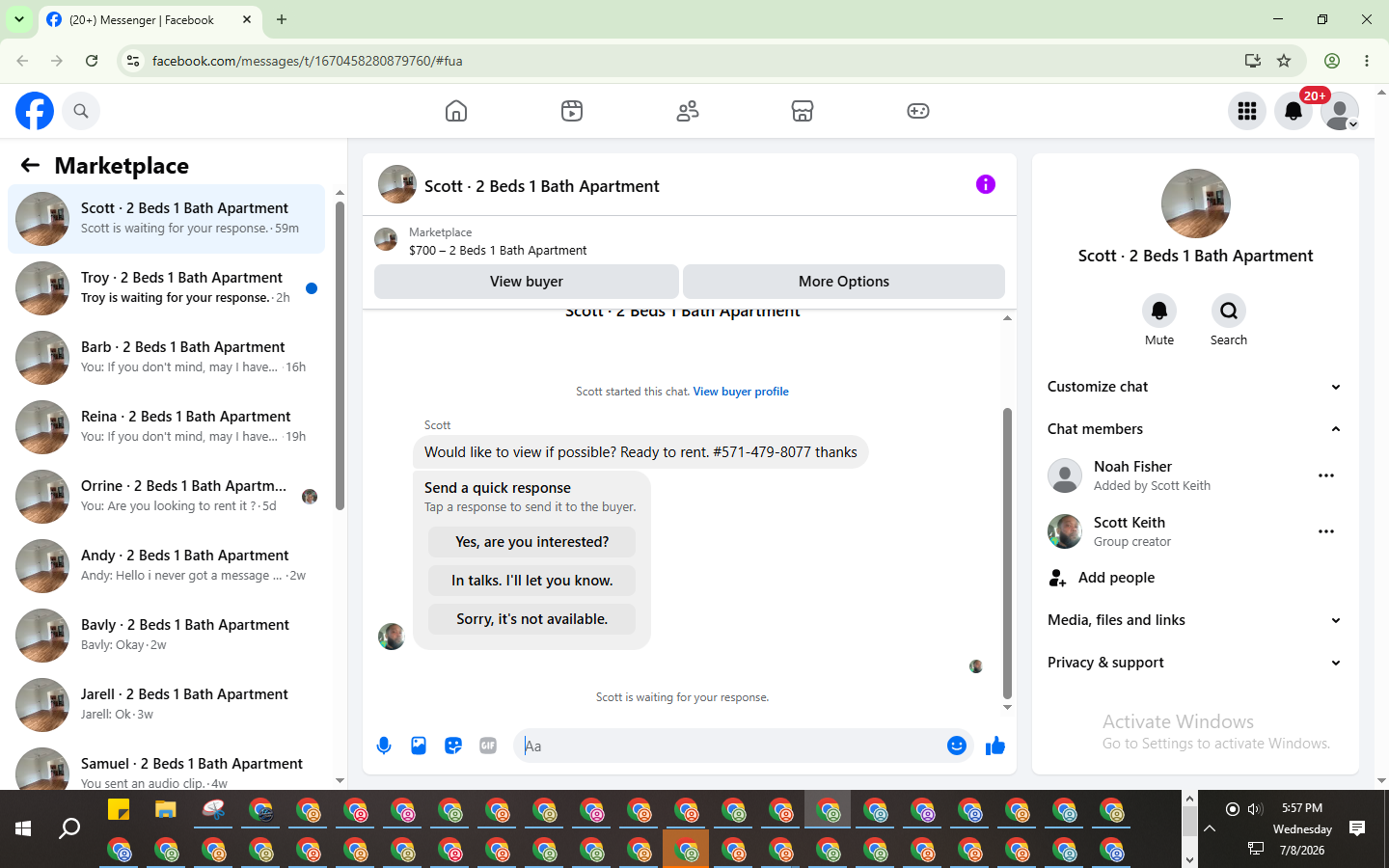The height and width of the screenshot is (868, 1389).
Task: Send a thumbs-up like
Action: (x=995, y=746)
